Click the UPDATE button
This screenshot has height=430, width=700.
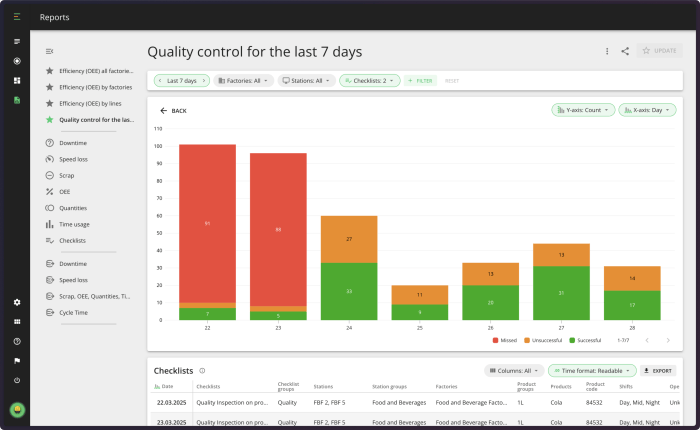pyautogui.click(x=659, y=51)
